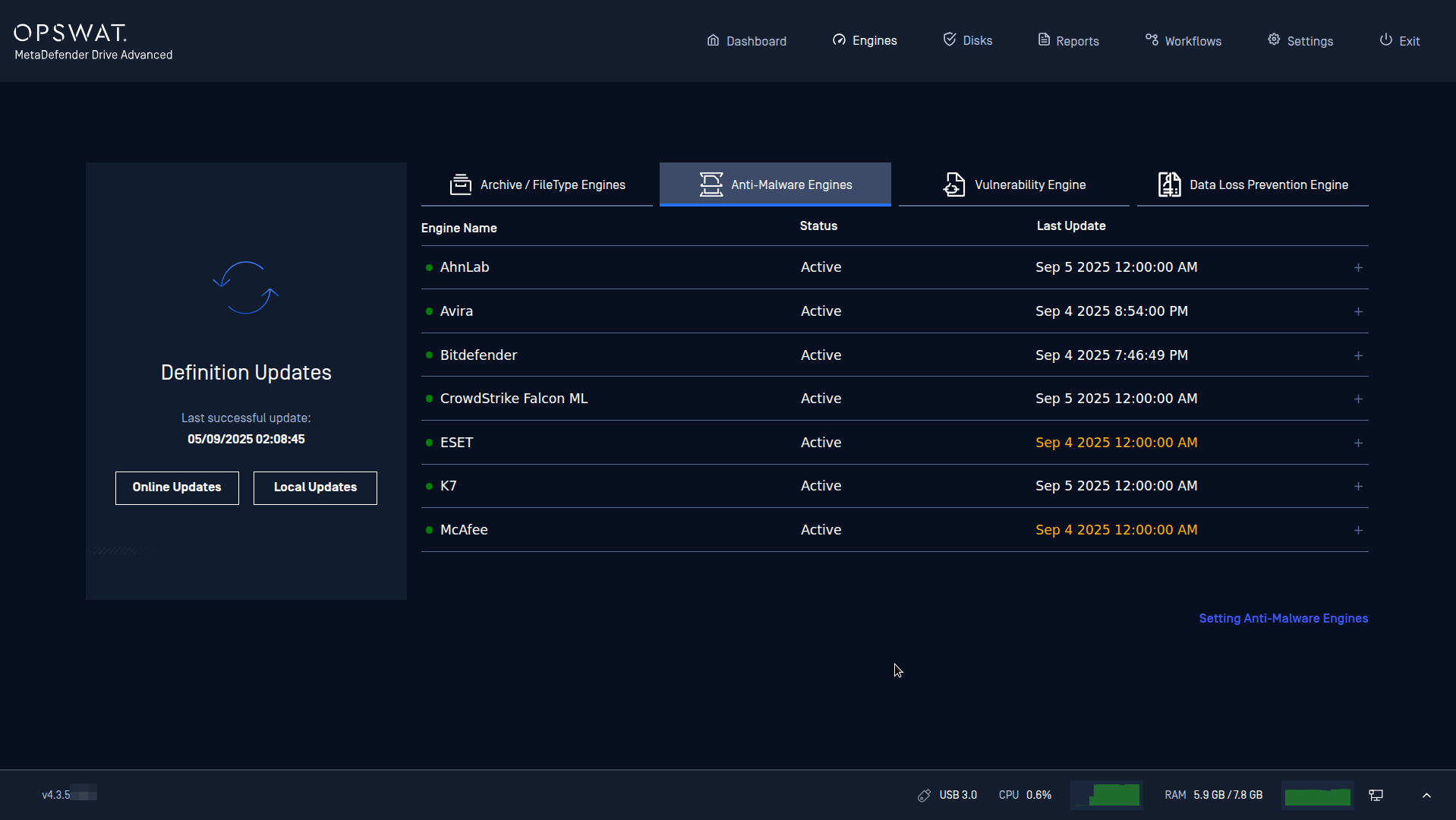Screen dimensions: 1456x820
Task: Open the Settings menu label
Action: [x=1309, y=41]
